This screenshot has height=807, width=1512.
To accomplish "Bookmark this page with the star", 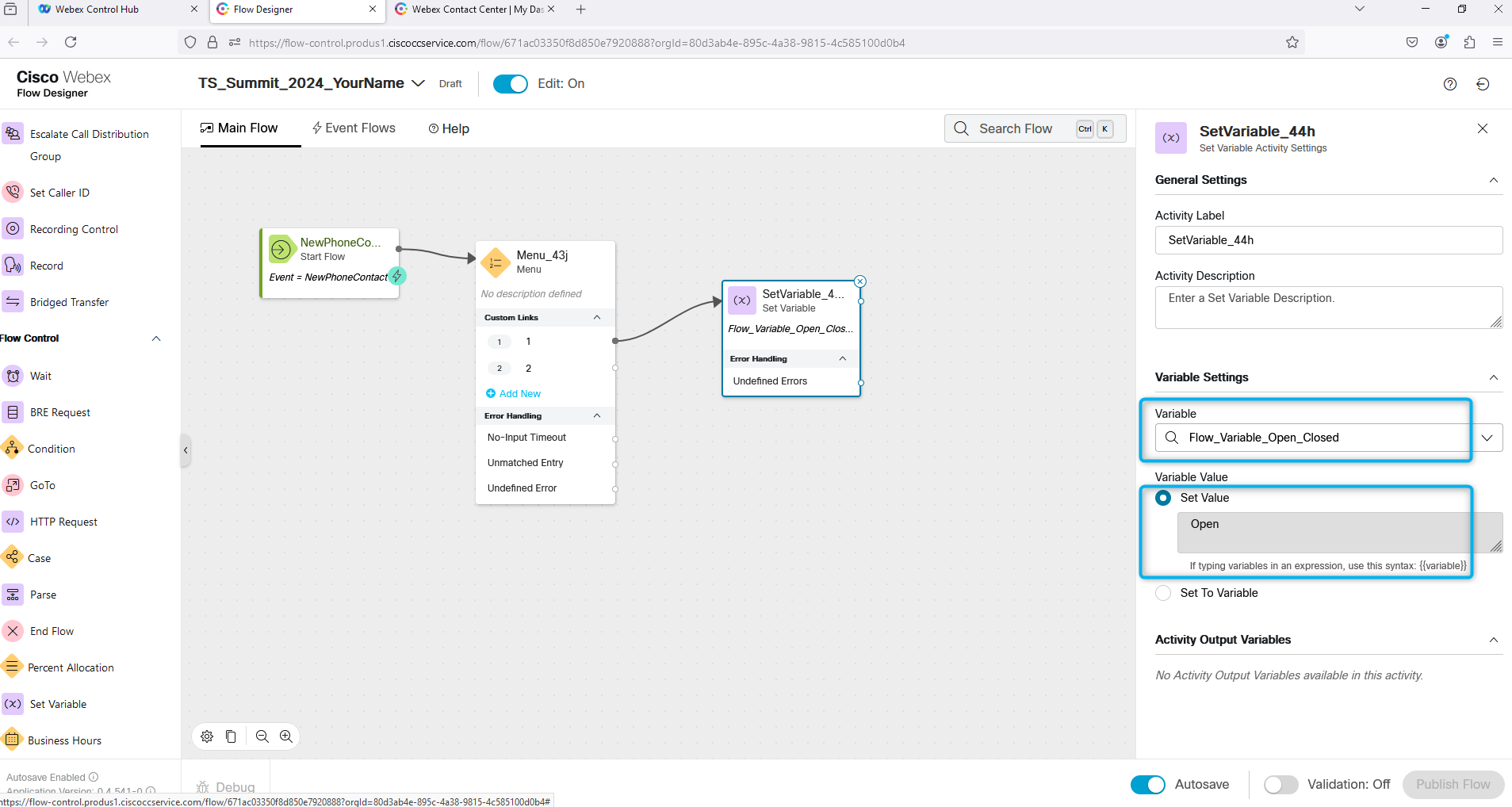I will 1292,42.
